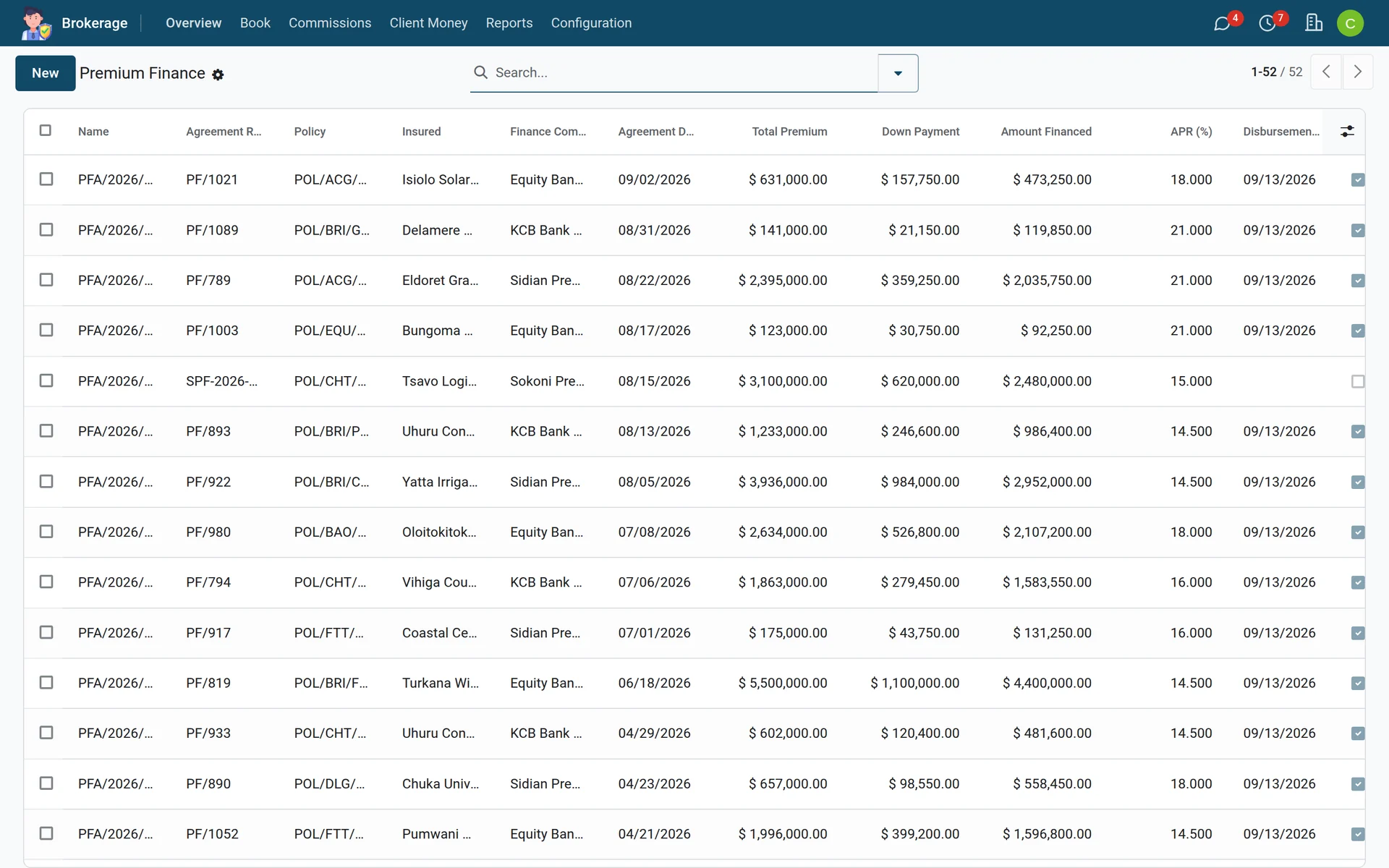Click the 1-52 / 52 pager counter

pyautogui.click(x=1276, y=72)
